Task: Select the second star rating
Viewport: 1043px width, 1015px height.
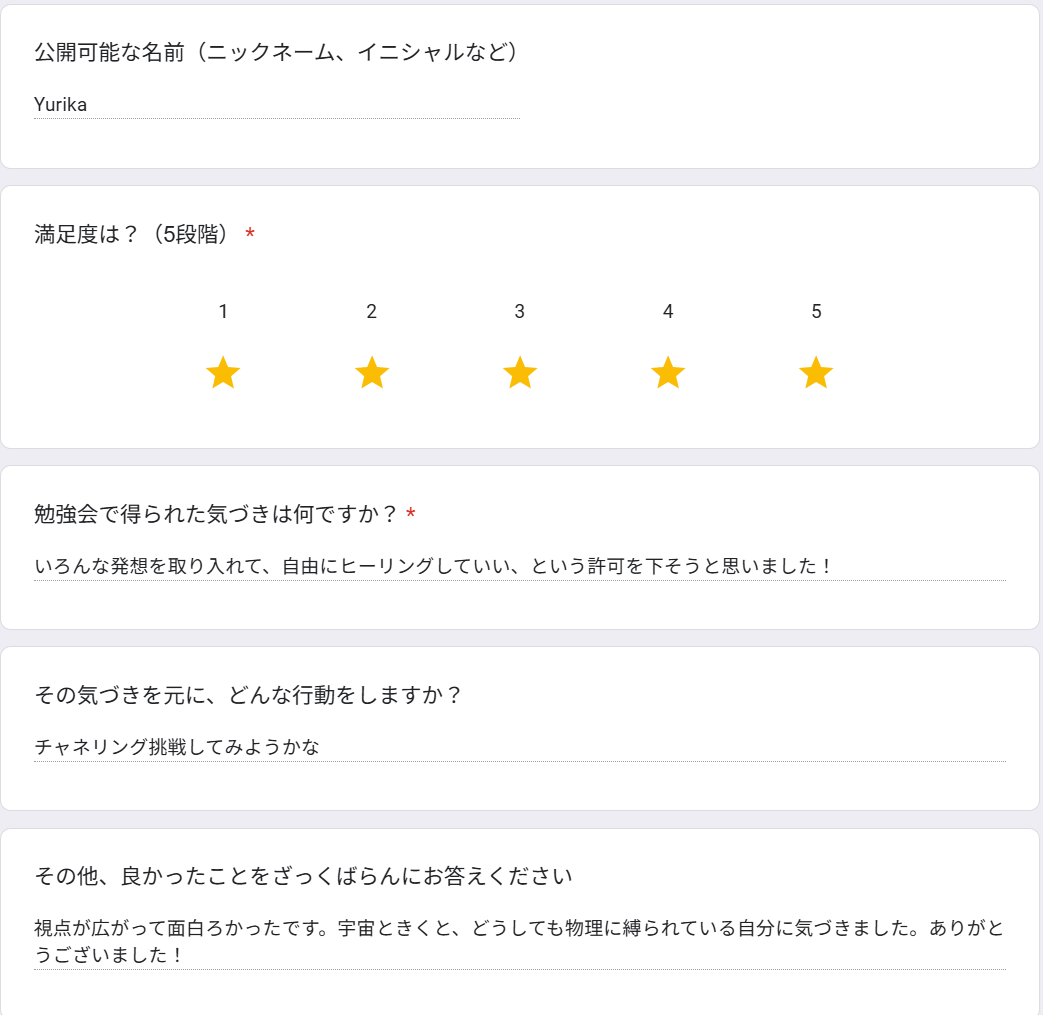Action: 372,372
